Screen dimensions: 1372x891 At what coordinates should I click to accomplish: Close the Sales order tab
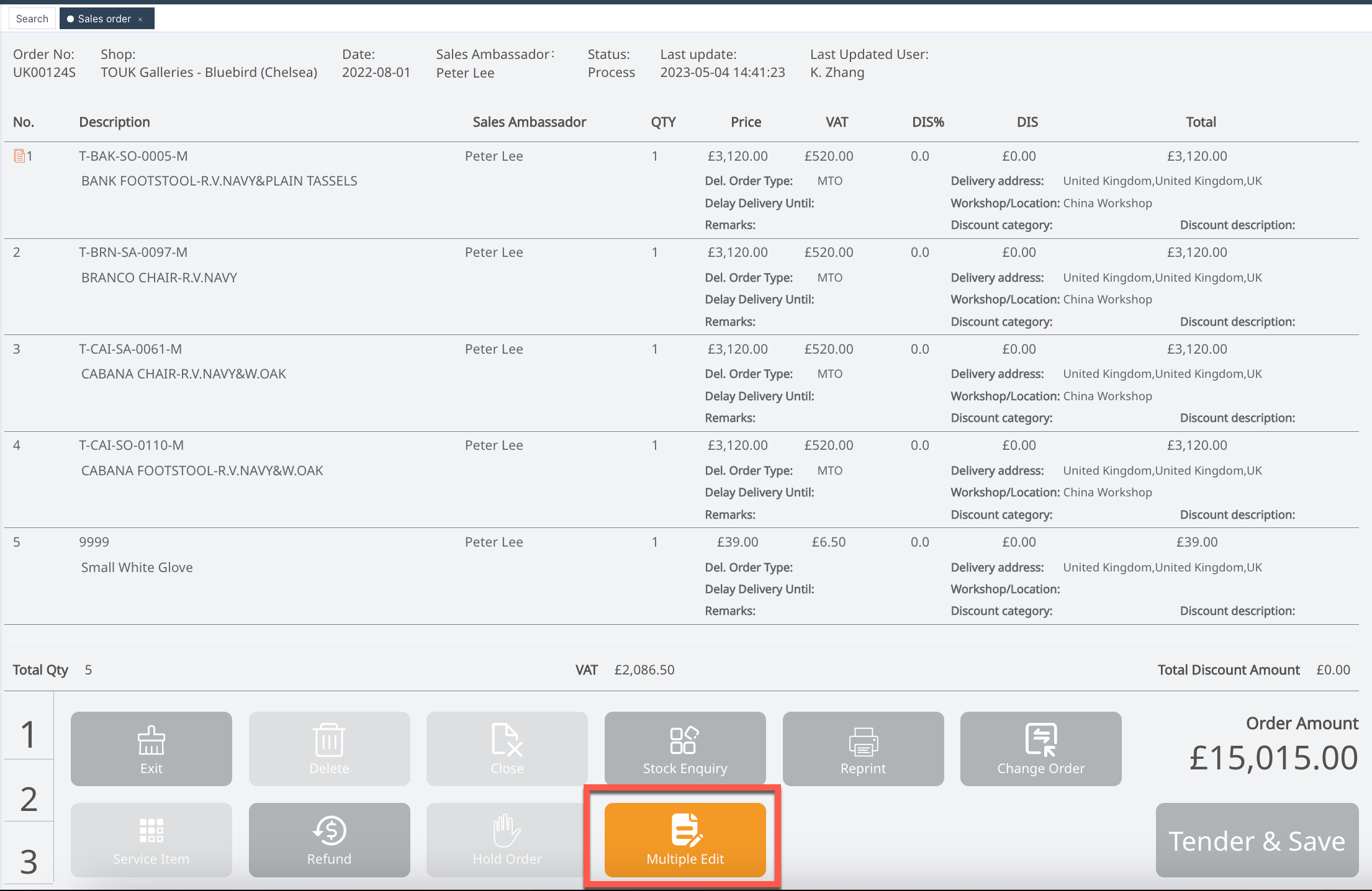click(x=141, y=19)
